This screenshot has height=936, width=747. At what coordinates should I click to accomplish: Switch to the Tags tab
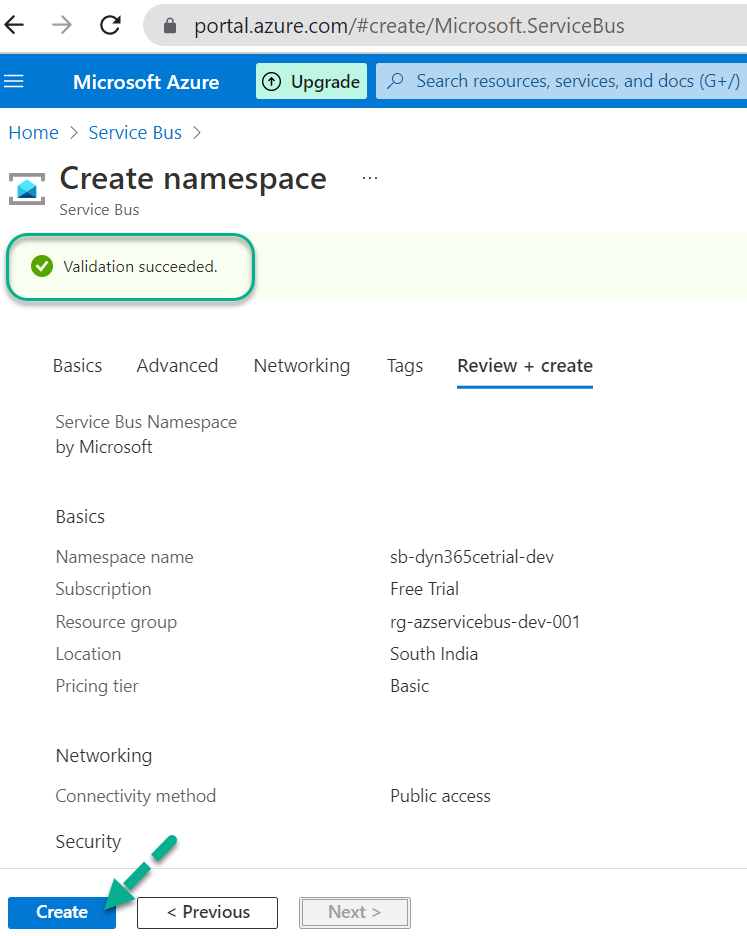[405, 366]
